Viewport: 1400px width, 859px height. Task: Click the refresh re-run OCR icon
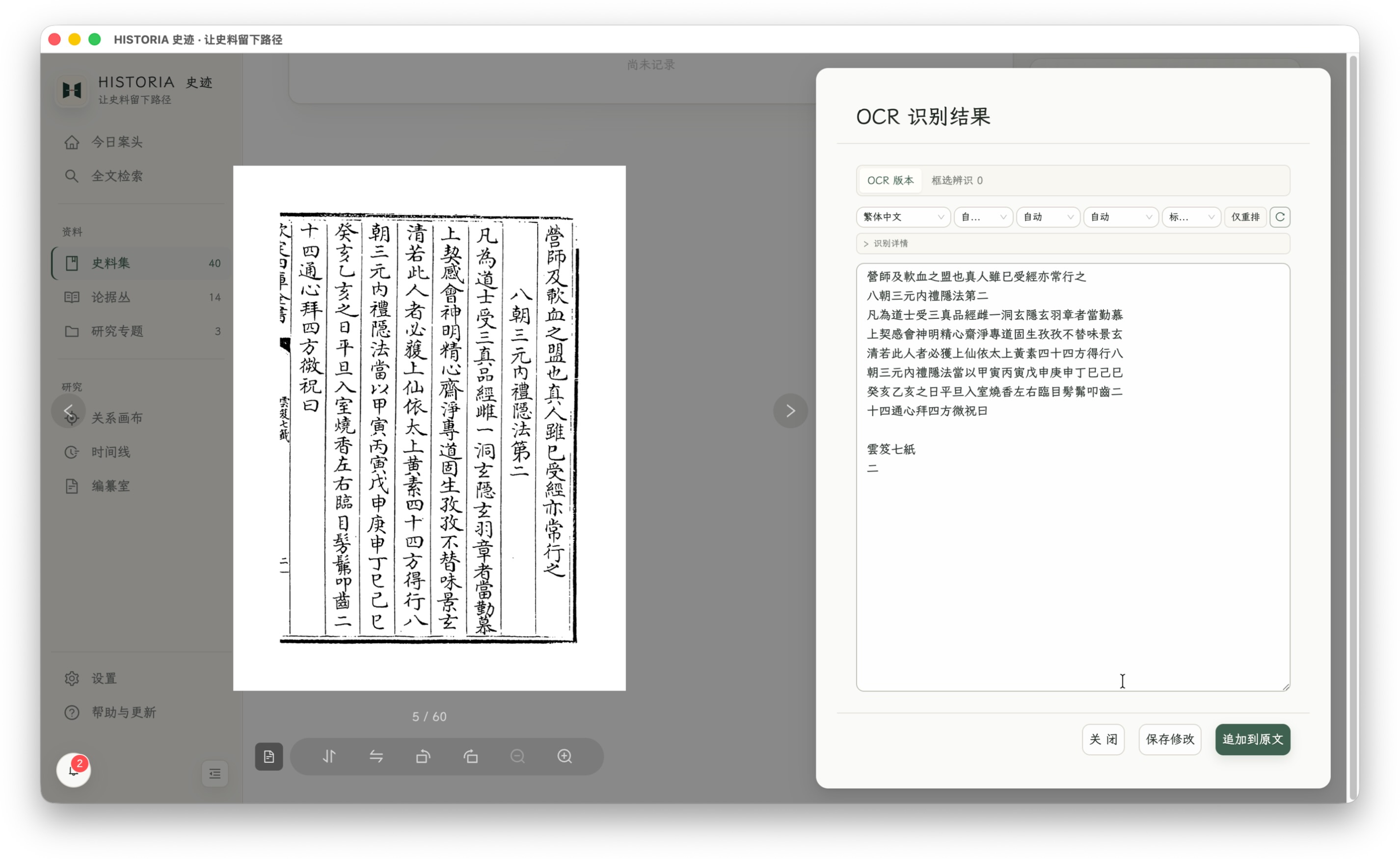[1280, 217]
